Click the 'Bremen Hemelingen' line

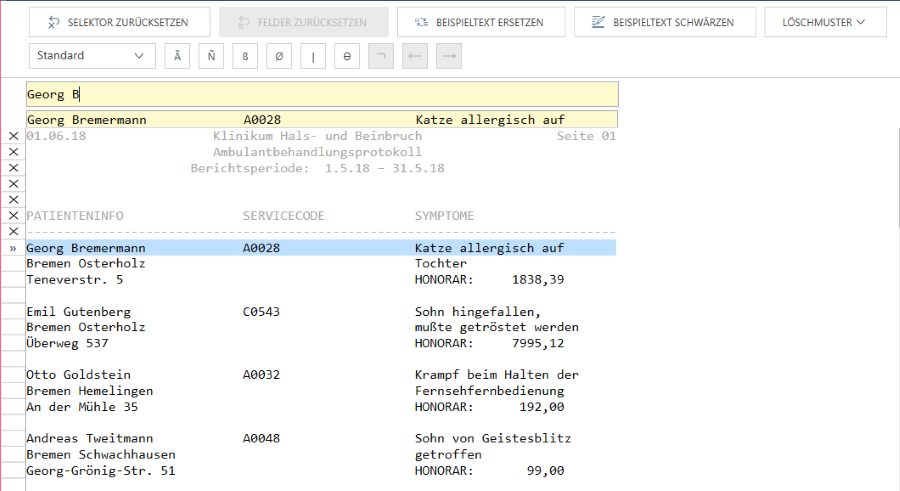coord(90,391)
